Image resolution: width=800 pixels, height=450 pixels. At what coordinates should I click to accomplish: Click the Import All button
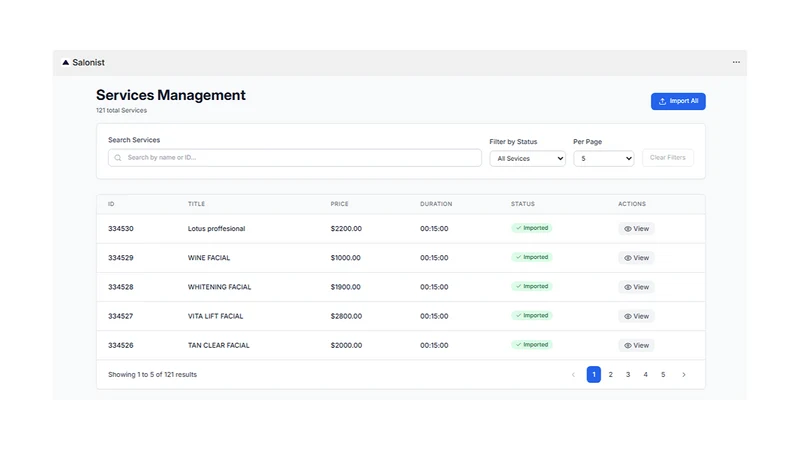point(678,101)
